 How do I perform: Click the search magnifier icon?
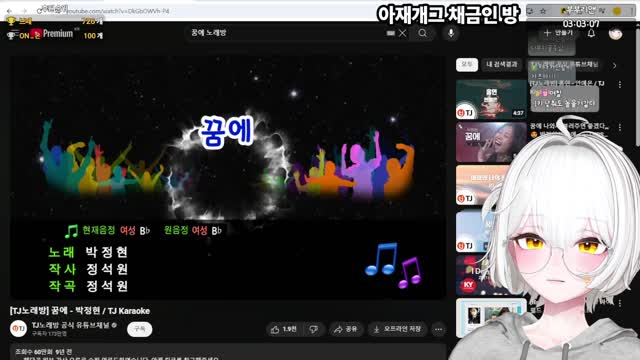pos(422,33)
